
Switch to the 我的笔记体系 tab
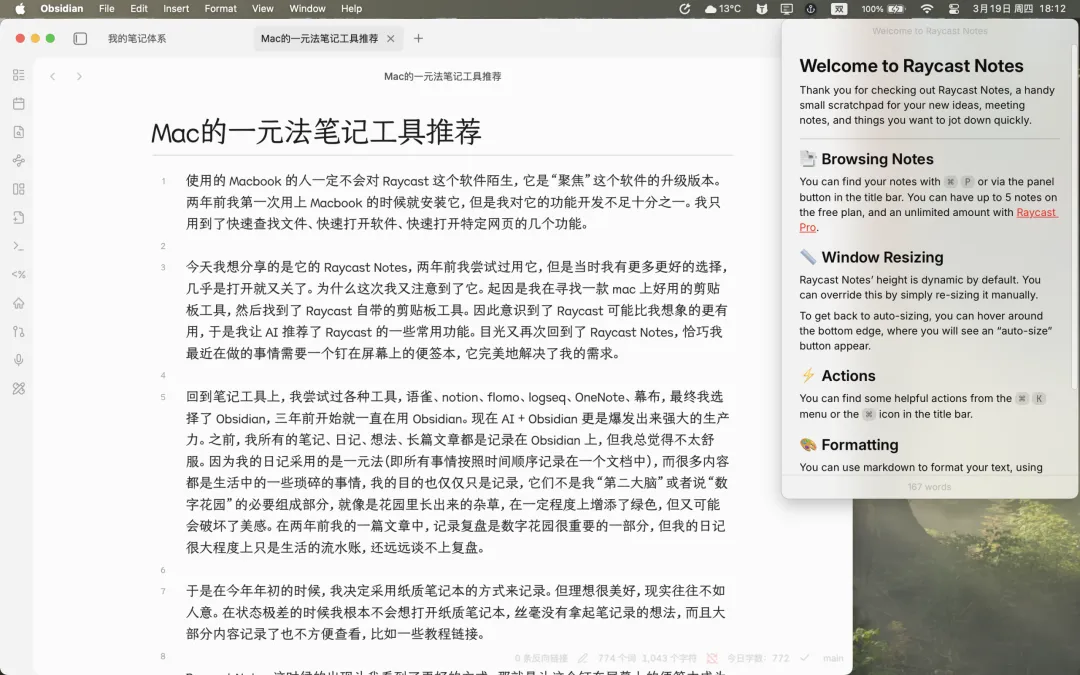click(x=137, y=39)
